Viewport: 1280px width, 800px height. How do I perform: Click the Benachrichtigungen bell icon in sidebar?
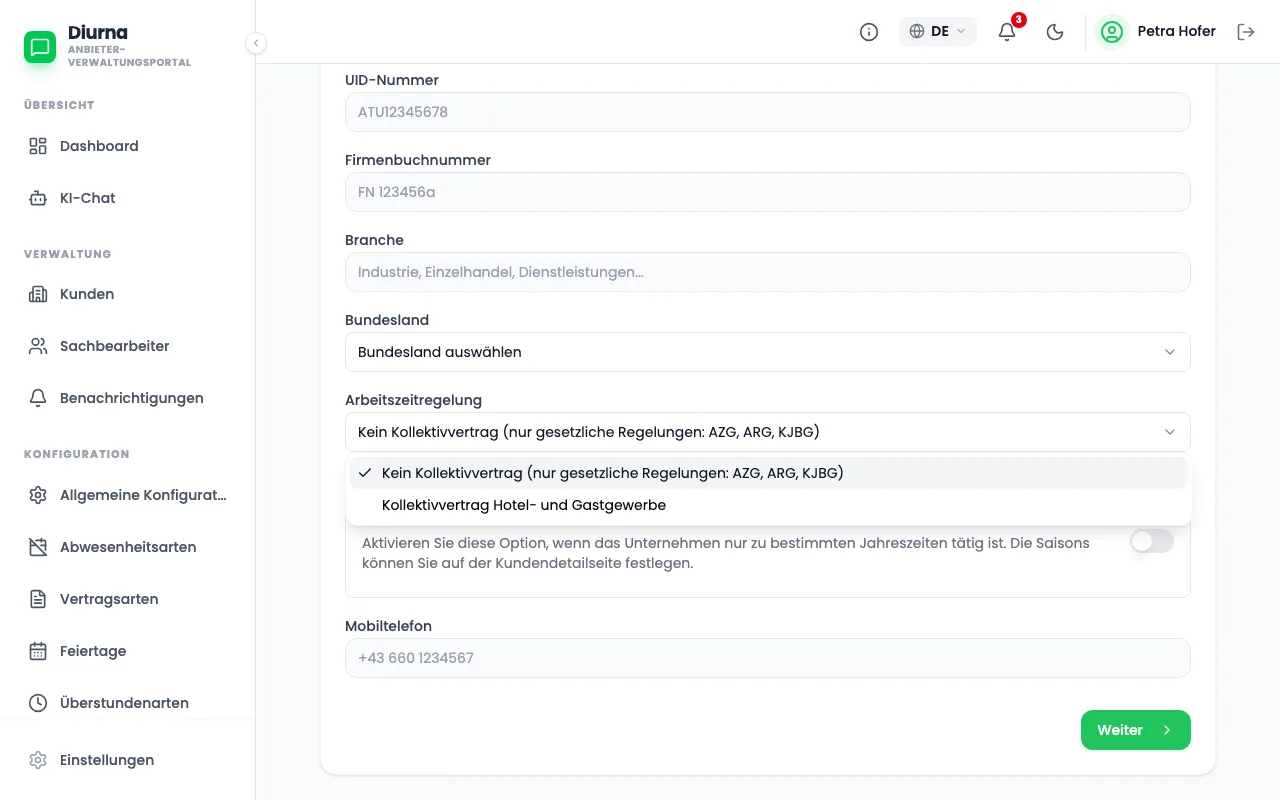pos(38,398)
